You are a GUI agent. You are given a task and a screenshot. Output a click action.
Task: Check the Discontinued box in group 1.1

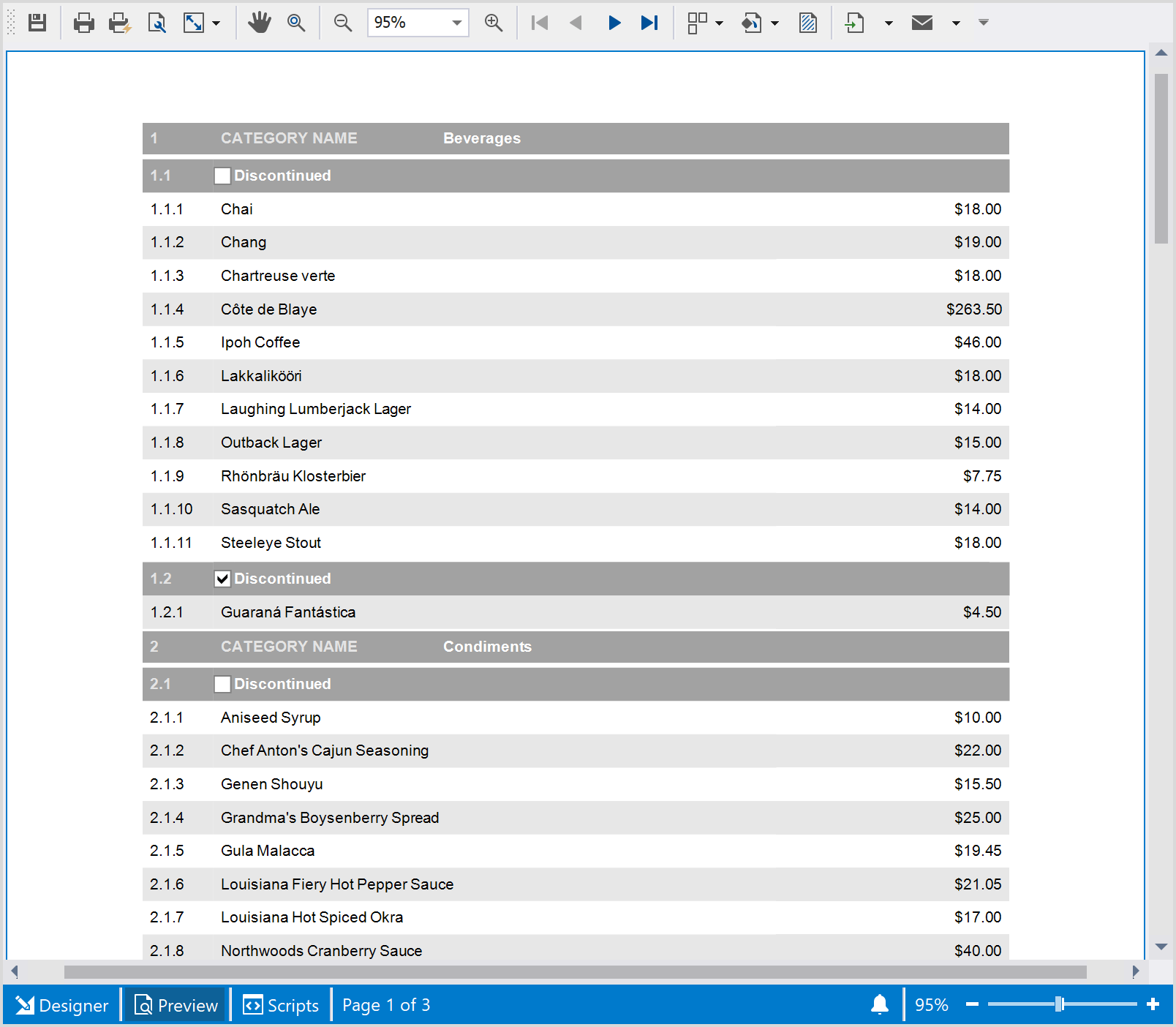222,176
